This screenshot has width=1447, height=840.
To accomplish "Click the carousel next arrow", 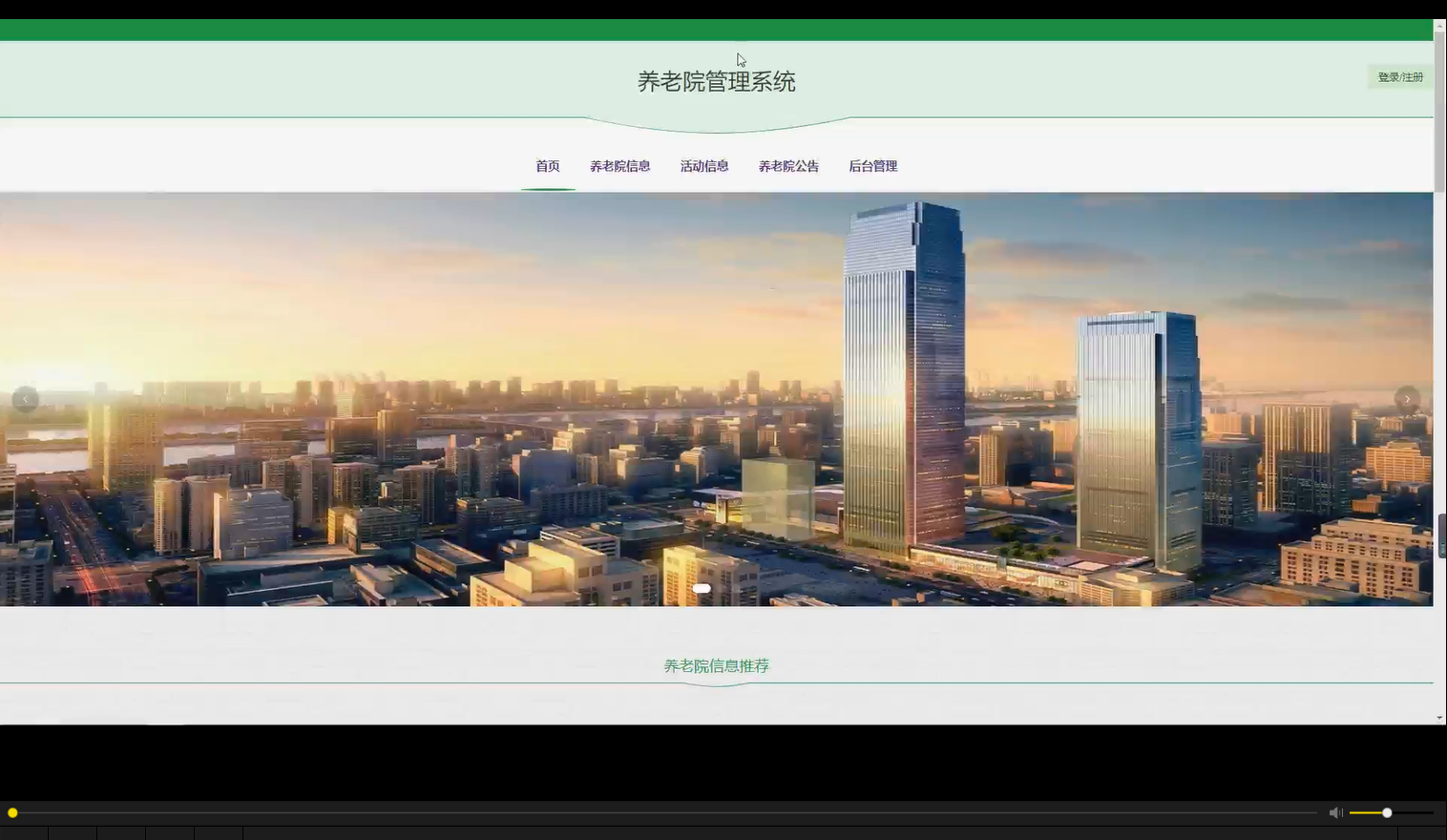I will pos(1406,398).
